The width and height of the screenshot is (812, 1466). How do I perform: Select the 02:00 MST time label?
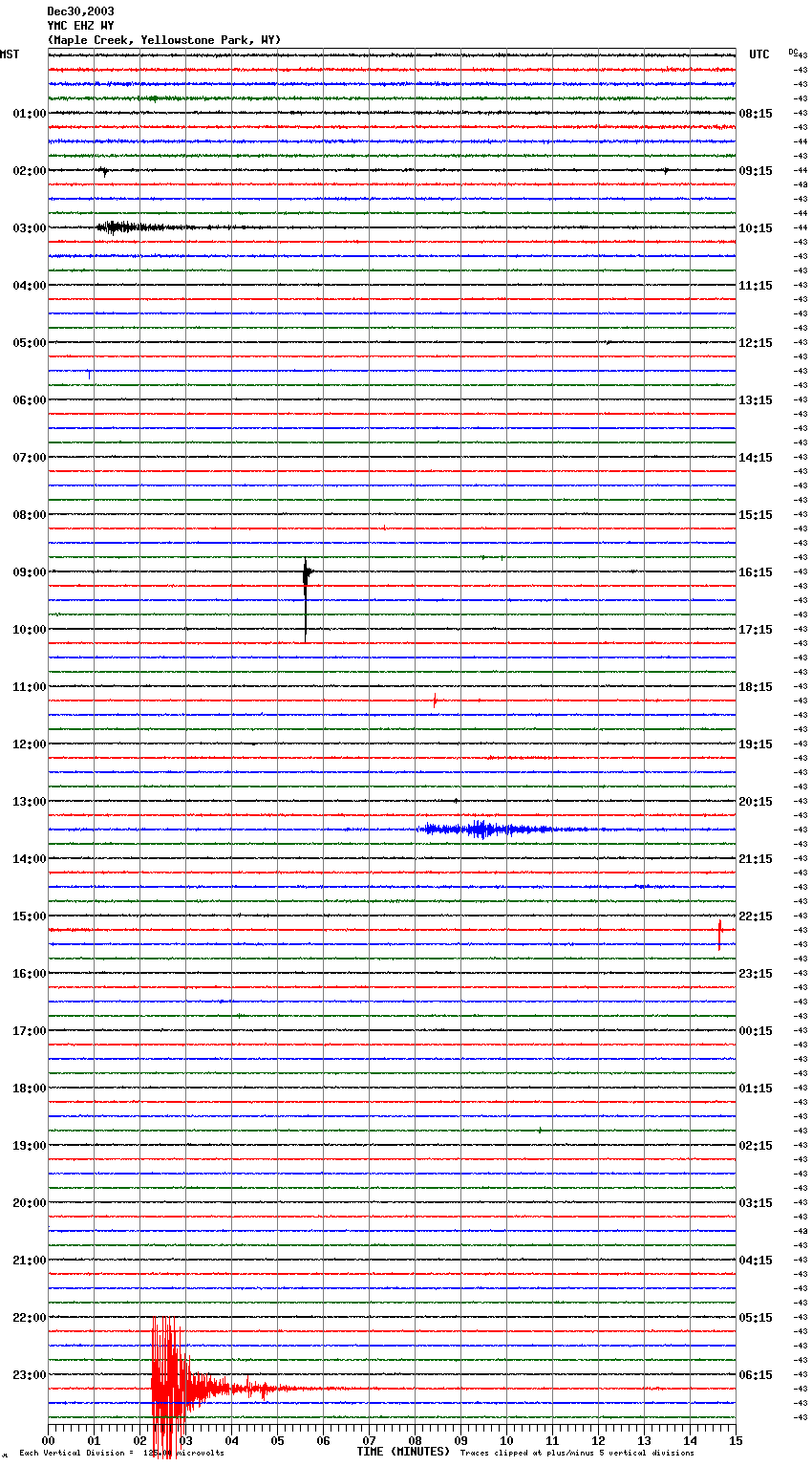[29, 171]
